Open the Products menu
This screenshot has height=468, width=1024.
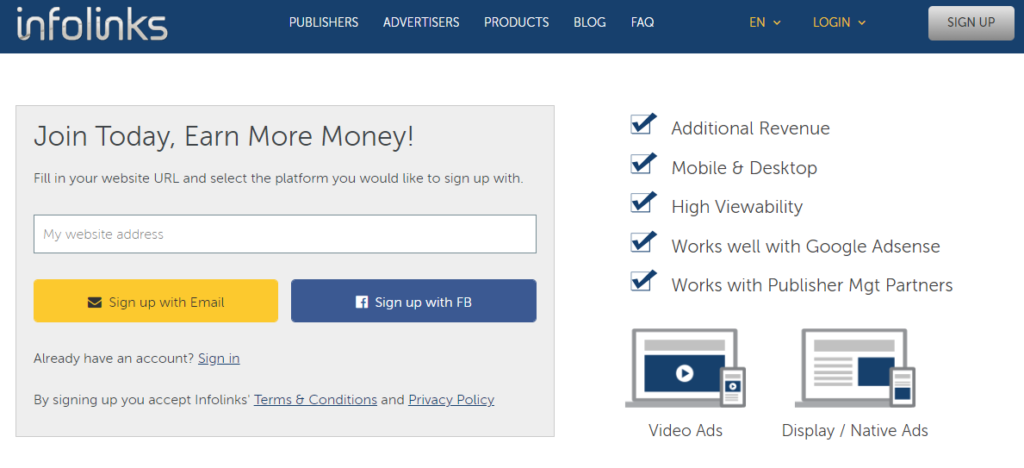(517, 22)
